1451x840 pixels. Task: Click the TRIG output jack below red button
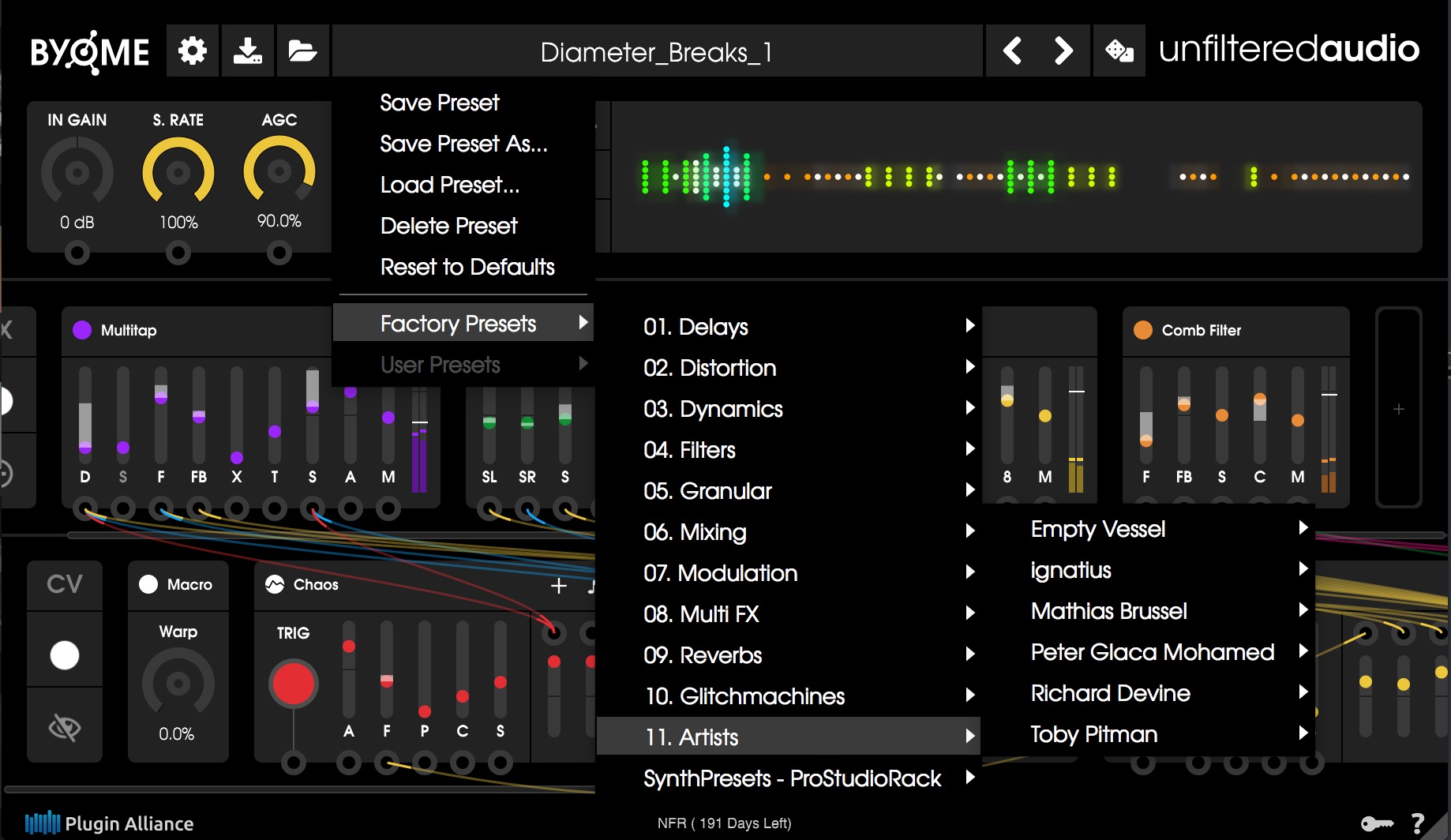tap(294, 763)
